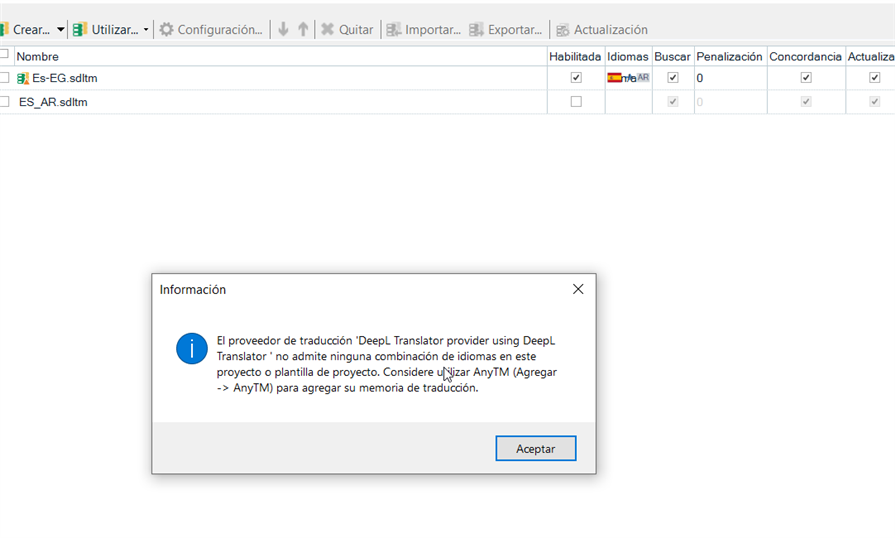Move selected memory down with arrow
This screenshot has height=538, width=895.
coord(283,29)
